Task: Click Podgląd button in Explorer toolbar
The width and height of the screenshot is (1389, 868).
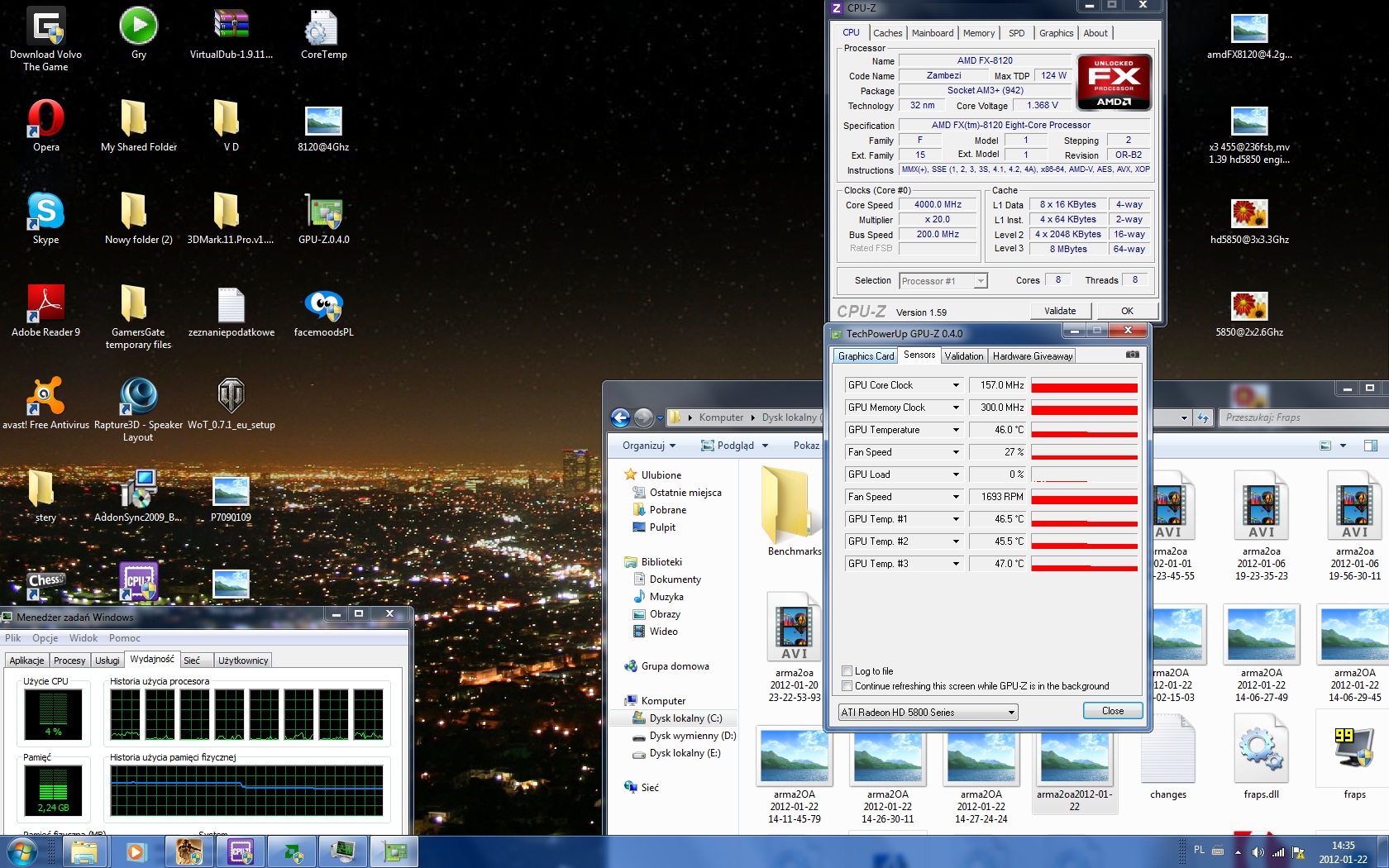Action: 734,446
